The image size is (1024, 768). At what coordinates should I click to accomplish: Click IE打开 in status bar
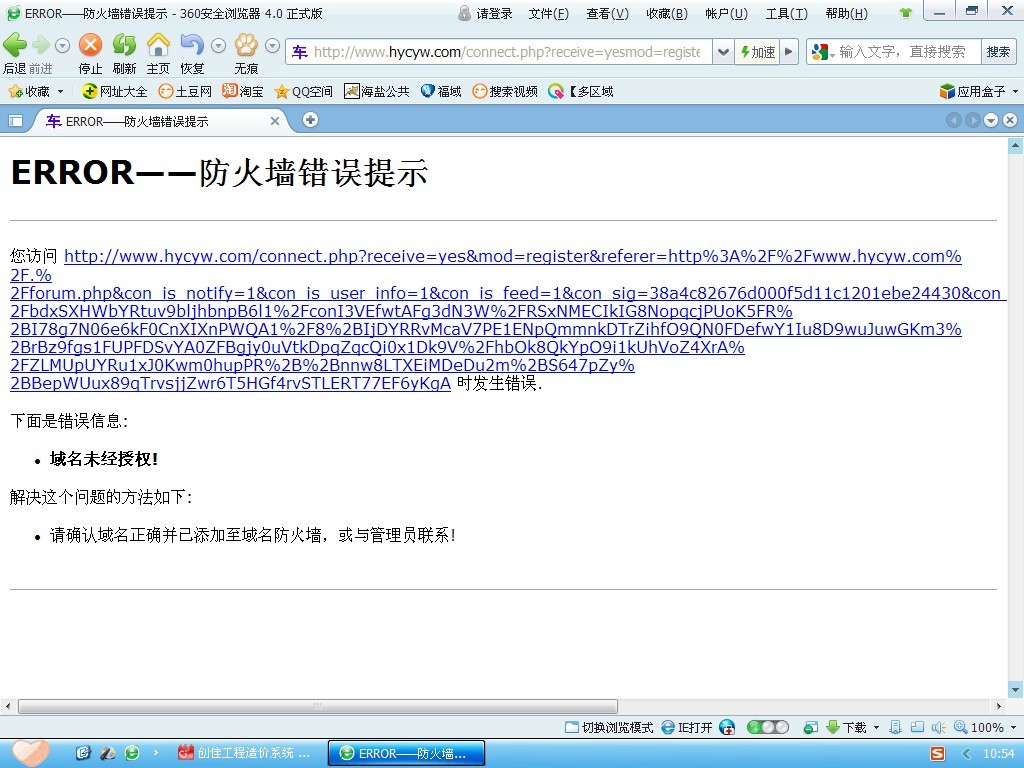(x=686, y=728)
